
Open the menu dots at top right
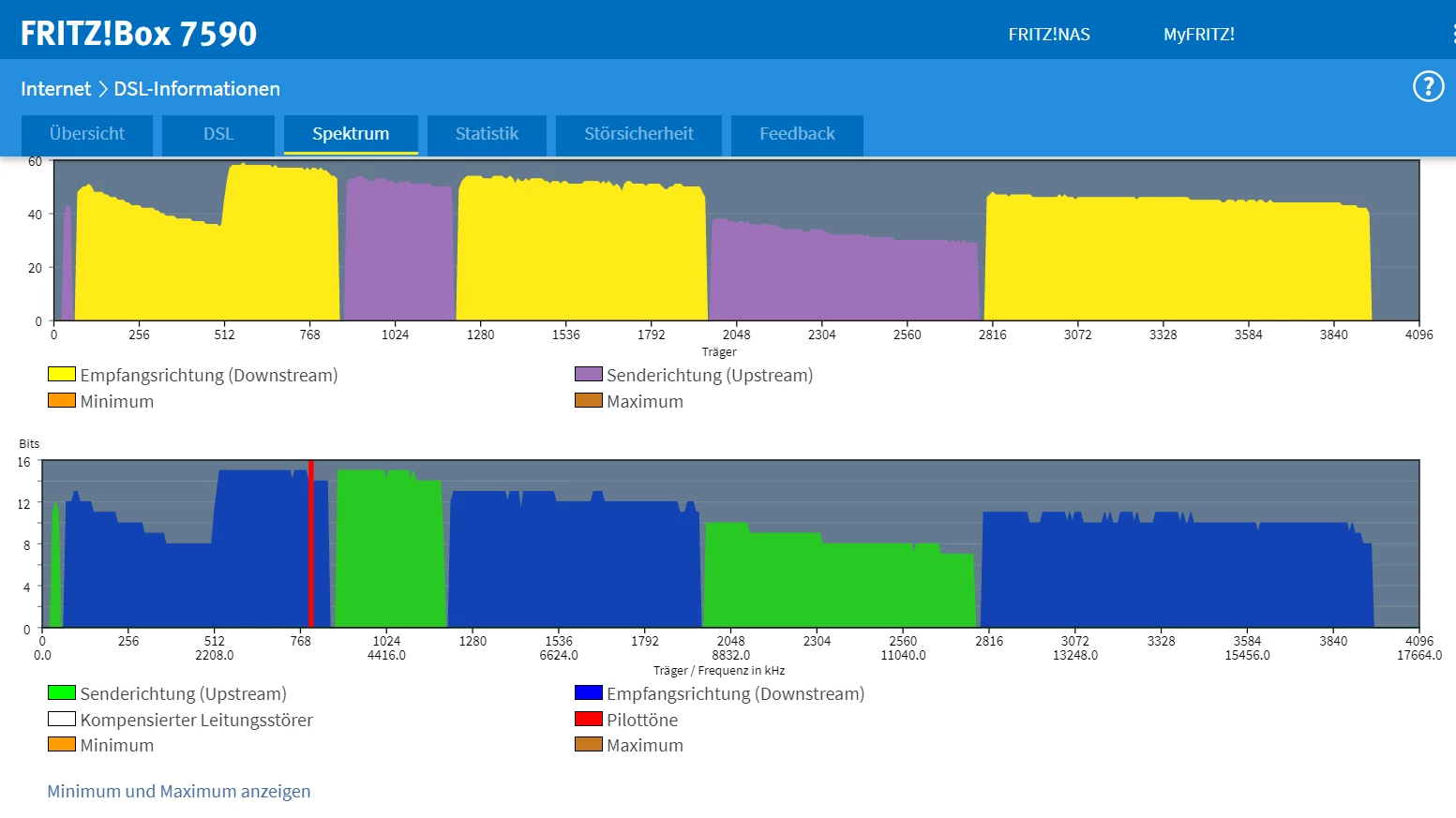tap(1453, 34)
